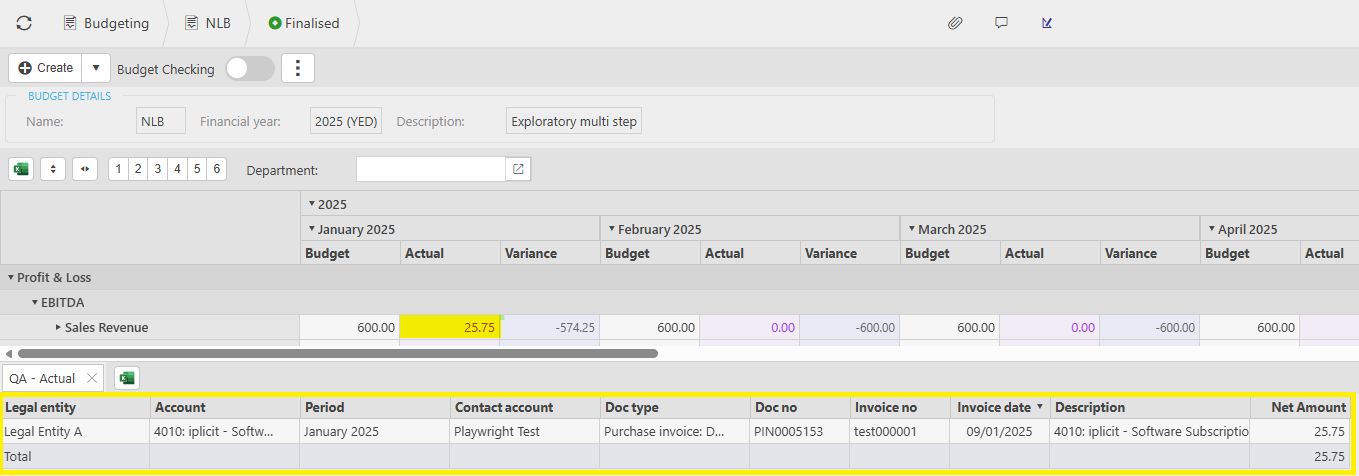The width and height of the screenshot is (1359, 476).
Task: Click the horizontal expand/collapse columns icon
Action: 85,169
